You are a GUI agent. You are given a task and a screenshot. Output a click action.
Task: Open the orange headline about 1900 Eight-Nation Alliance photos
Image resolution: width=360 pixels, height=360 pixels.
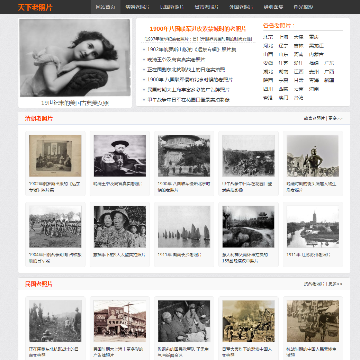tap(198, 29)
